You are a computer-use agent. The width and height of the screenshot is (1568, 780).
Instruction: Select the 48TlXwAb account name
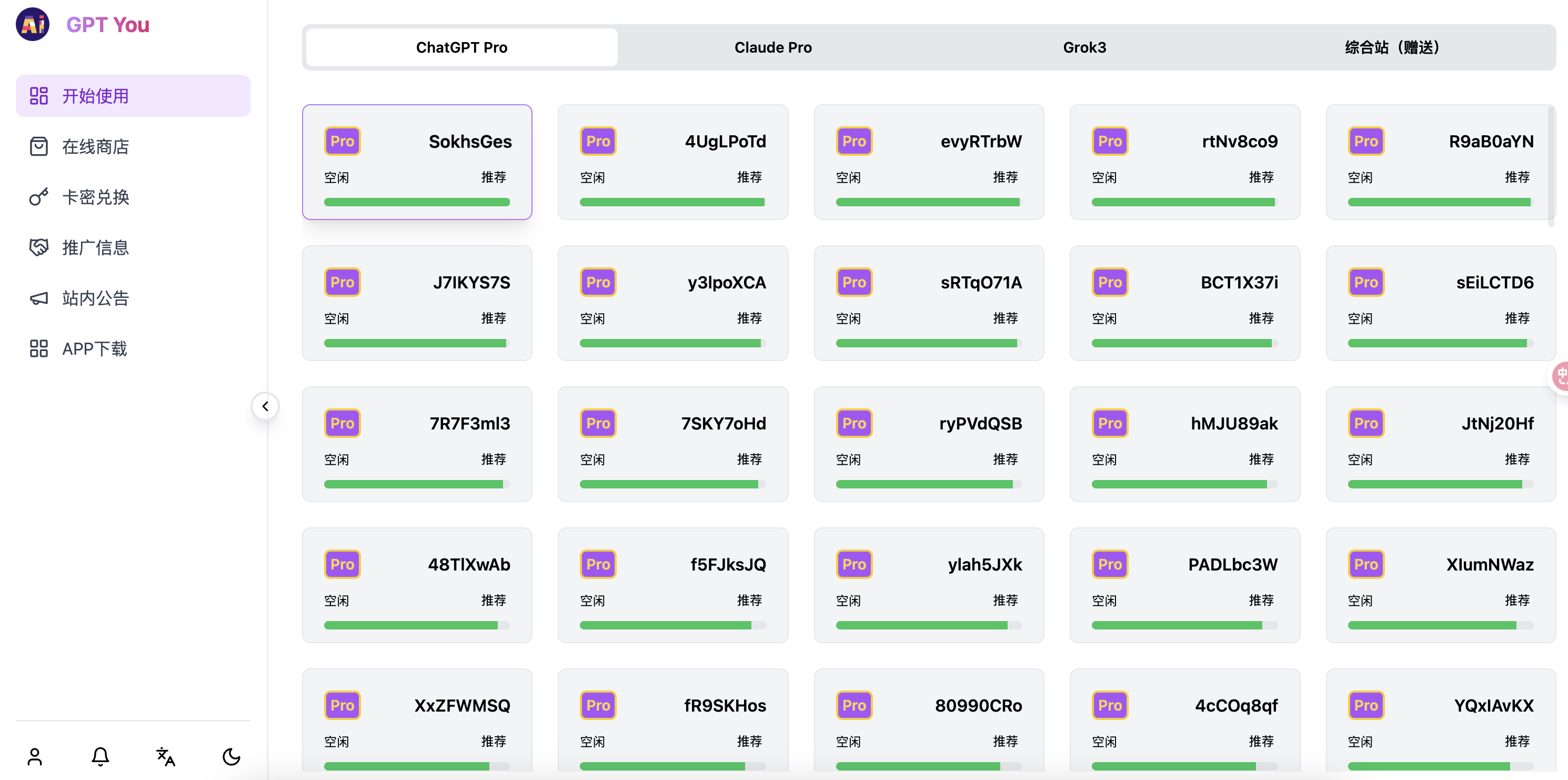(469, 564)
